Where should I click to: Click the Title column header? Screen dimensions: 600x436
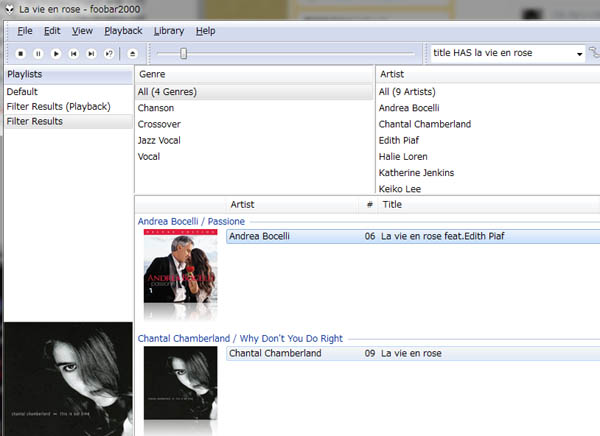489,205
